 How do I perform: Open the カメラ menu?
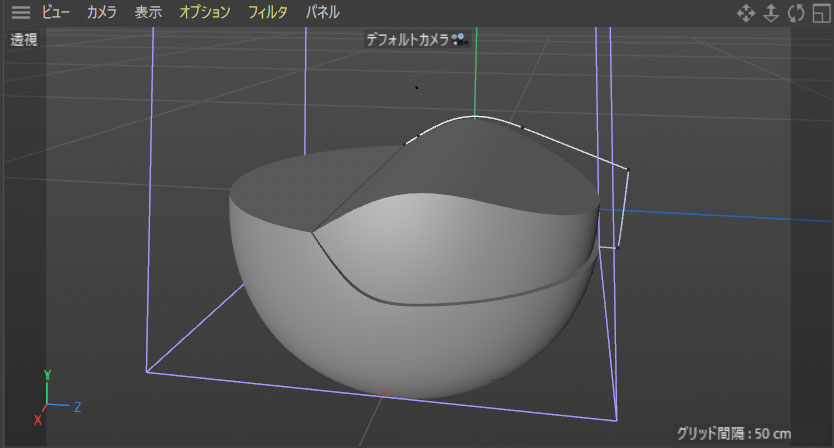101,13
